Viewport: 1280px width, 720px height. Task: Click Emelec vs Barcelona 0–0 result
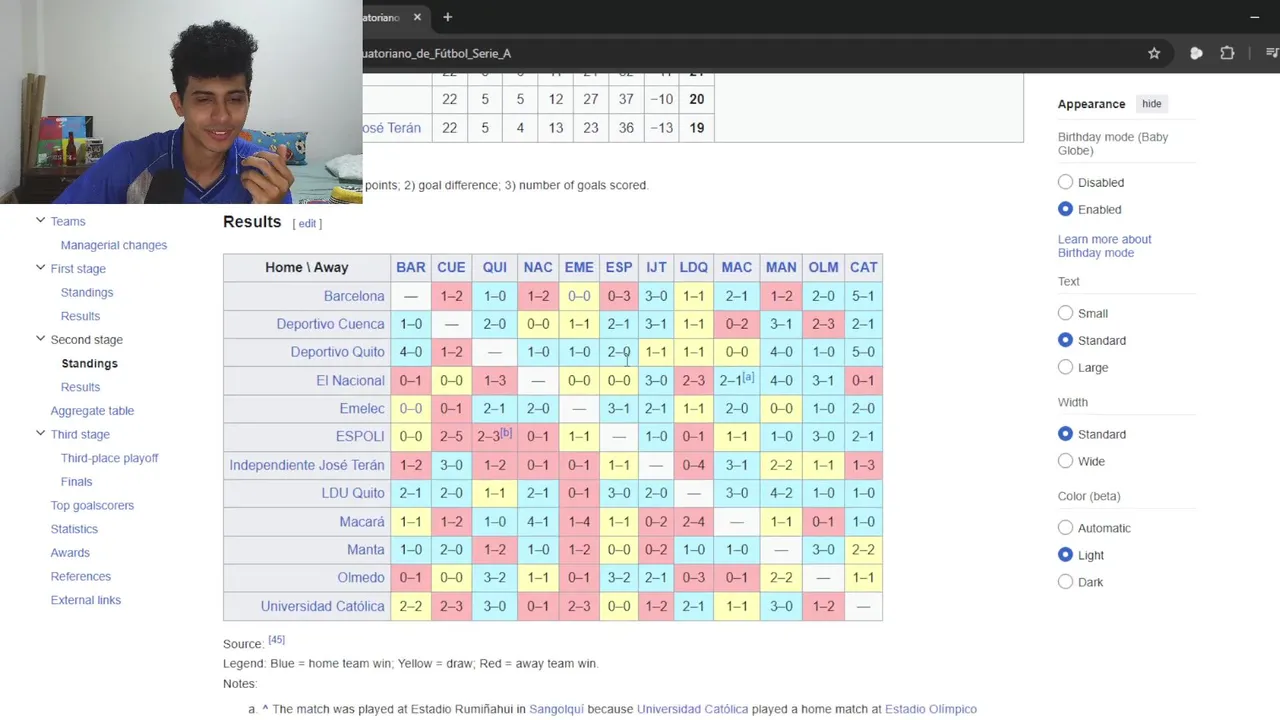411,408
